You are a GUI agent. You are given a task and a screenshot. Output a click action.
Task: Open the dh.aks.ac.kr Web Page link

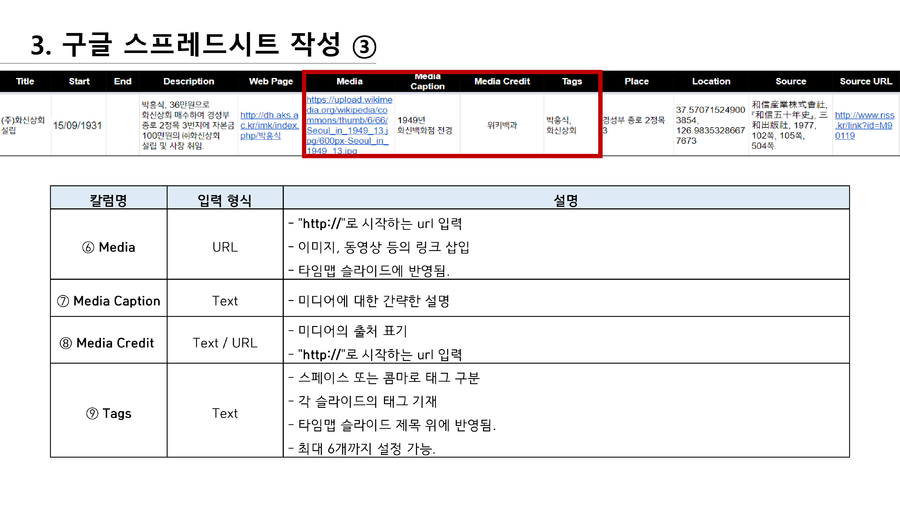point(269,125)
